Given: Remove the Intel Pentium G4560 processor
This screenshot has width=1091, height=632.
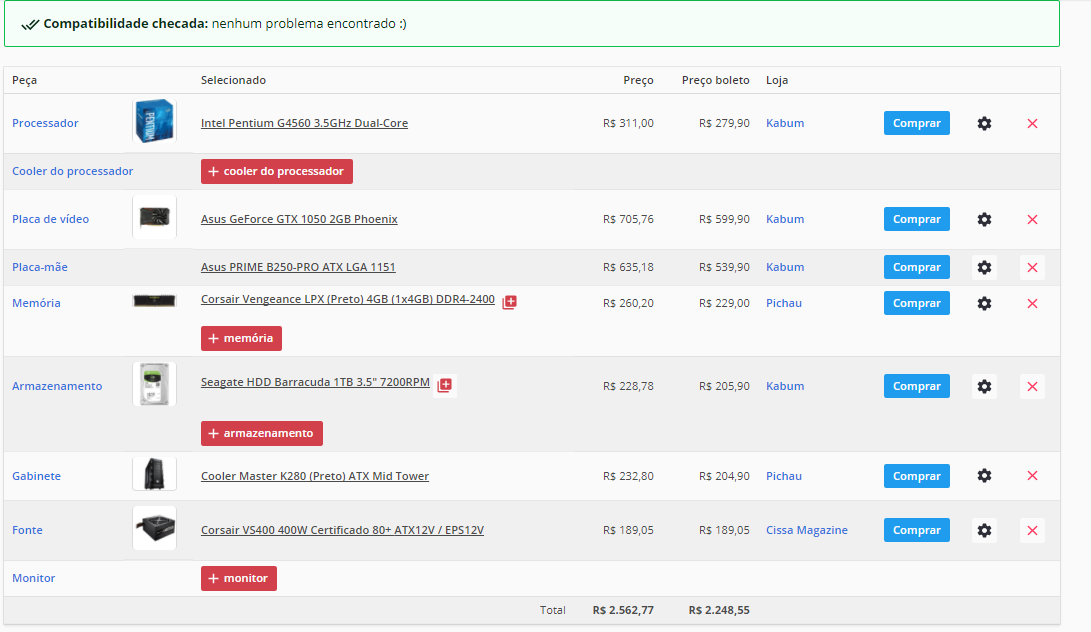Looking at the screenshot, I should (1032, 123).
